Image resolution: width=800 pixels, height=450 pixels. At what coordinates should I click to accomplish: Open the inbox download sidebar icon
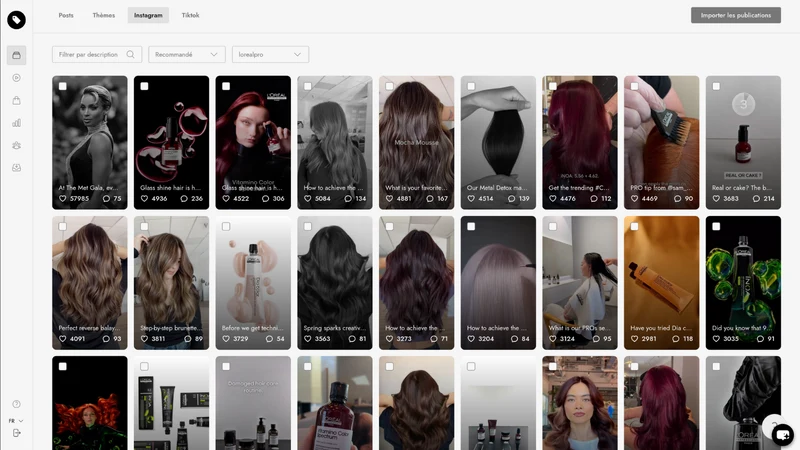coord(16,168)
